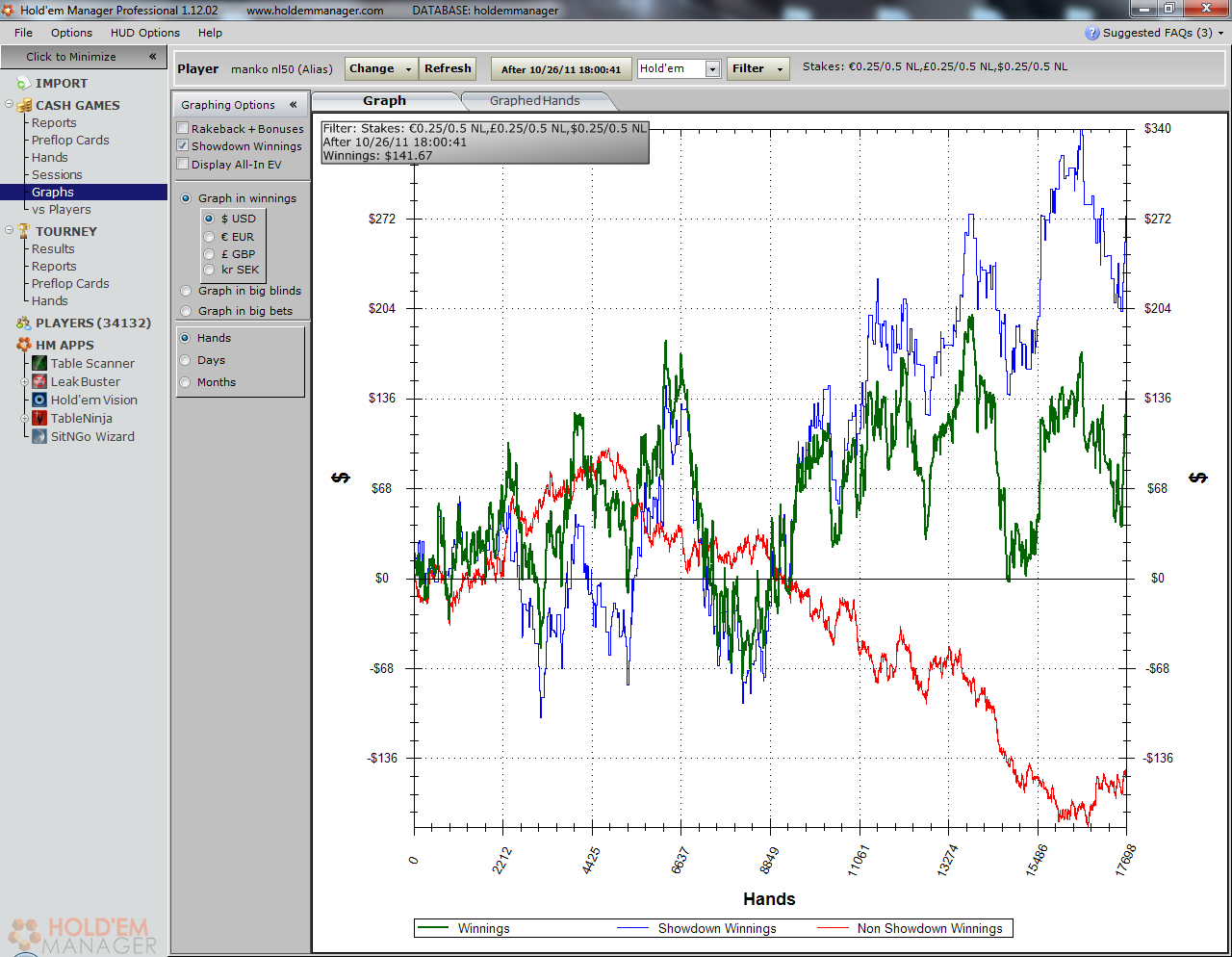Click the graph filter info box
The height and width of the screenshot is (957, 1232).
click(484, 142)
